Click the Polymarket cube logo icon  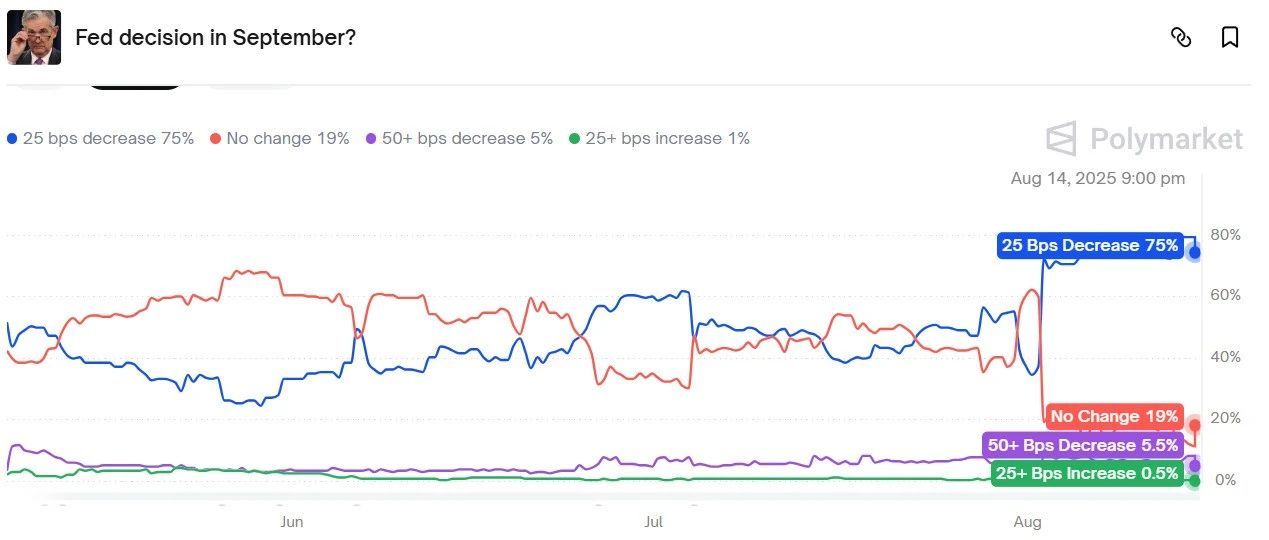pos(1061,139)
